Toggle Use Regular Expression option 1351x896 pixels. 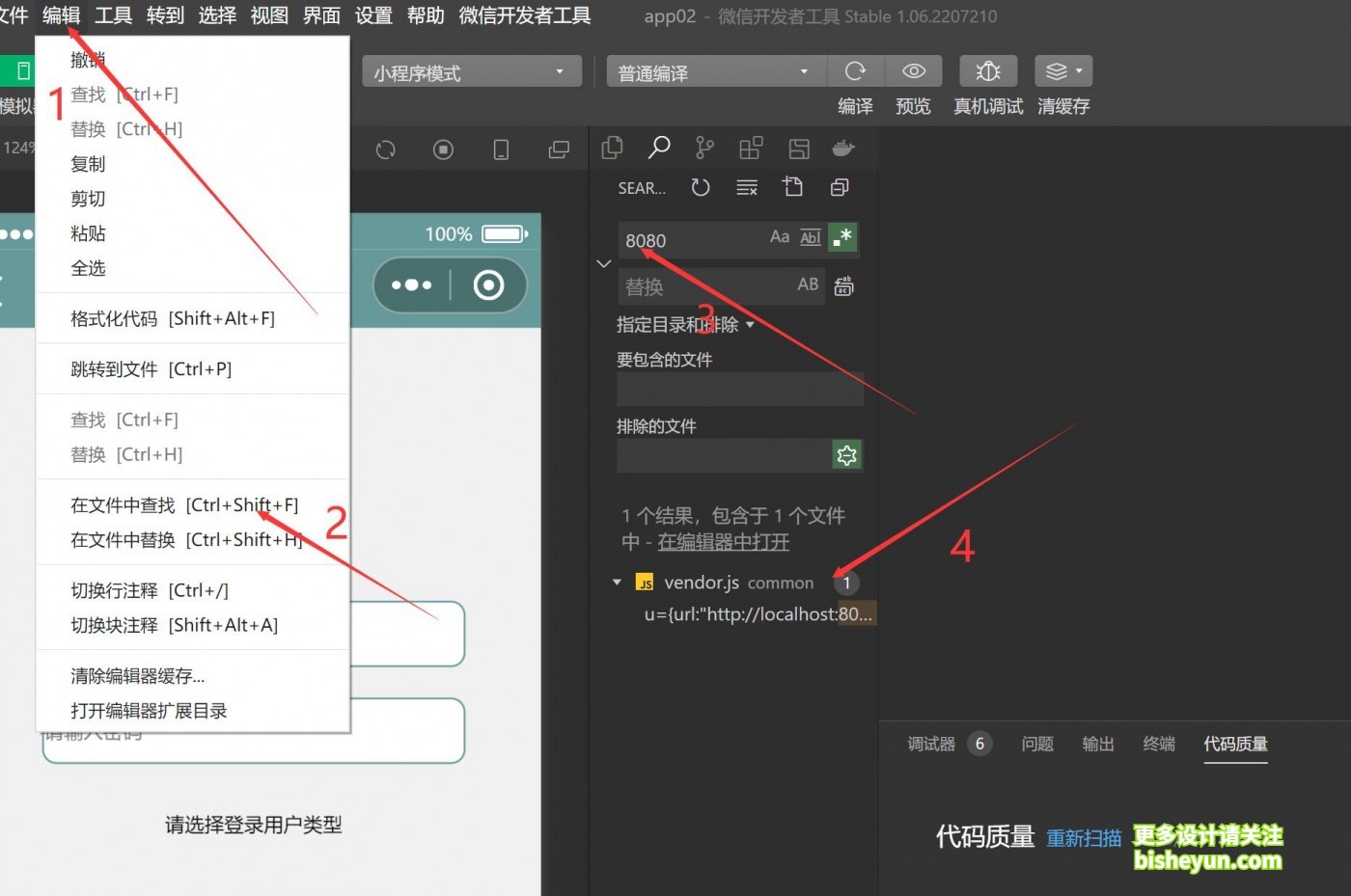(x=842, y=237)
